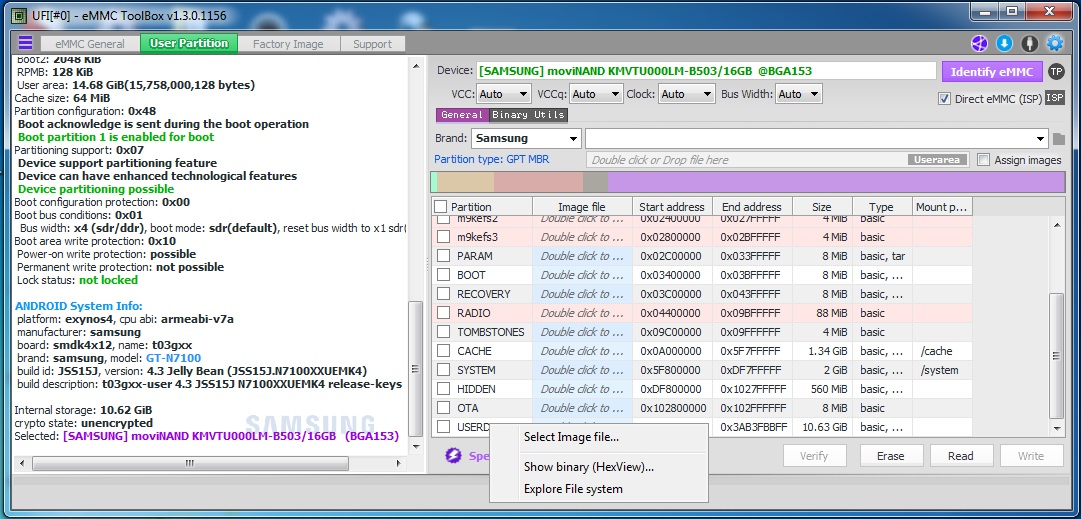Open the Brand Samsung dropdown

pos(527,139)
